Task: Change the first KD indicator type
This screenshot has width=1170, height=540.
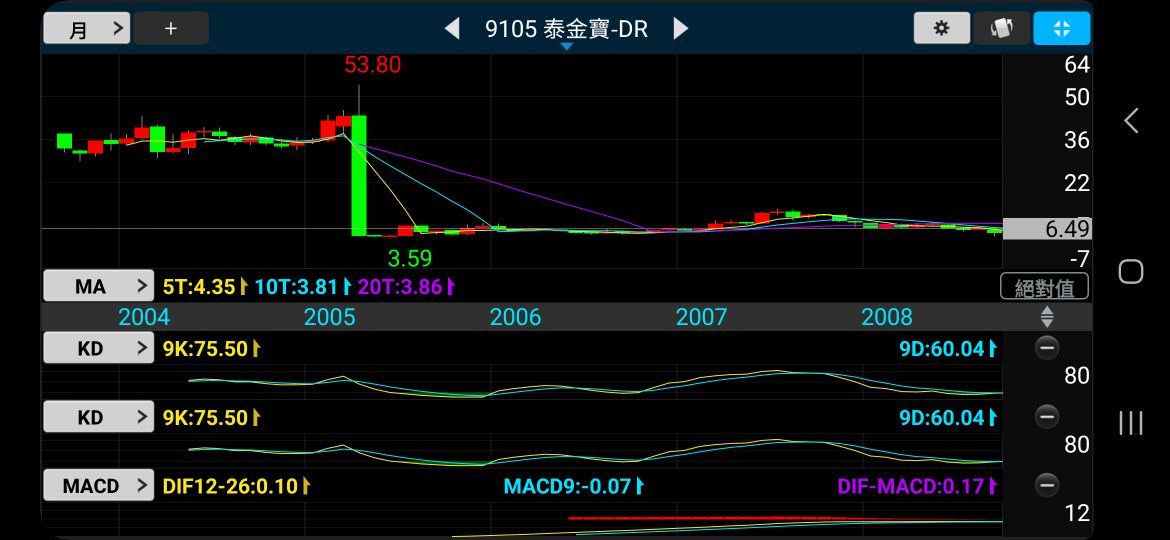Action: 98,348
